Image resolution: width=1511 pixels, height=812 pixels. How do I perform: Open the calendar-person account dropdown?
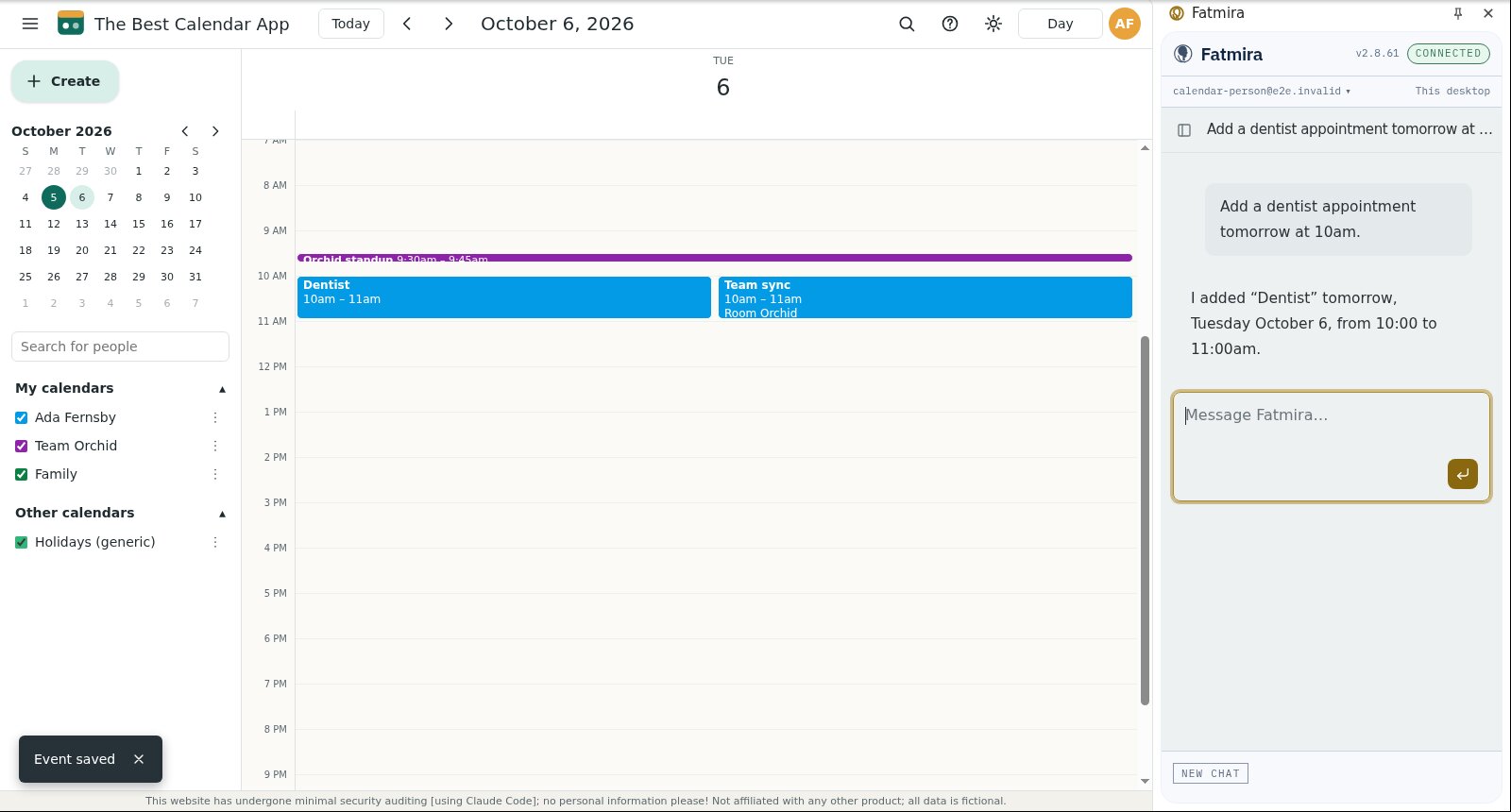pyautogui.click(x=1262, y=92)
